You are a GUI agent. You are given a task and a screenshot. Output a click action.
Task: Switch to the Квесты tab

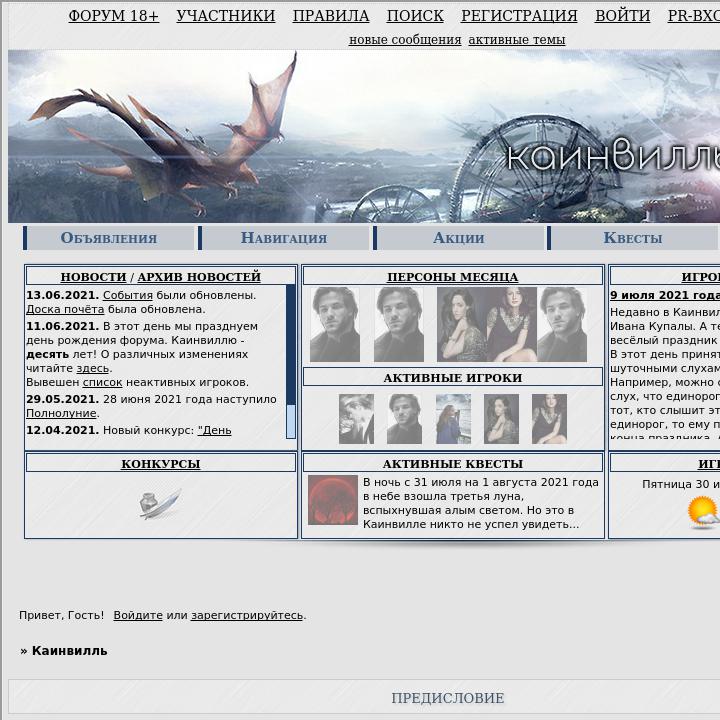pos(632,238)
